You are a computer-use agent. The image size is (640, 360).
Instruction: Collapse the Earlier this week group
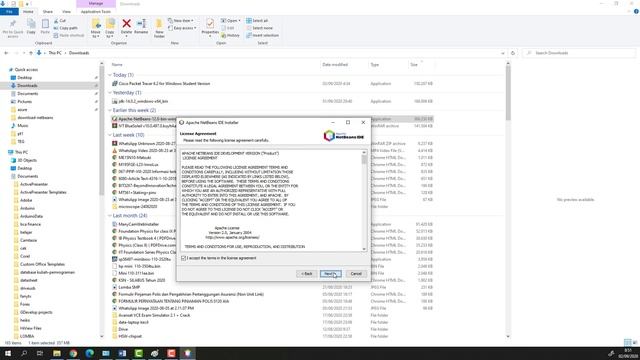pos(110,110)
